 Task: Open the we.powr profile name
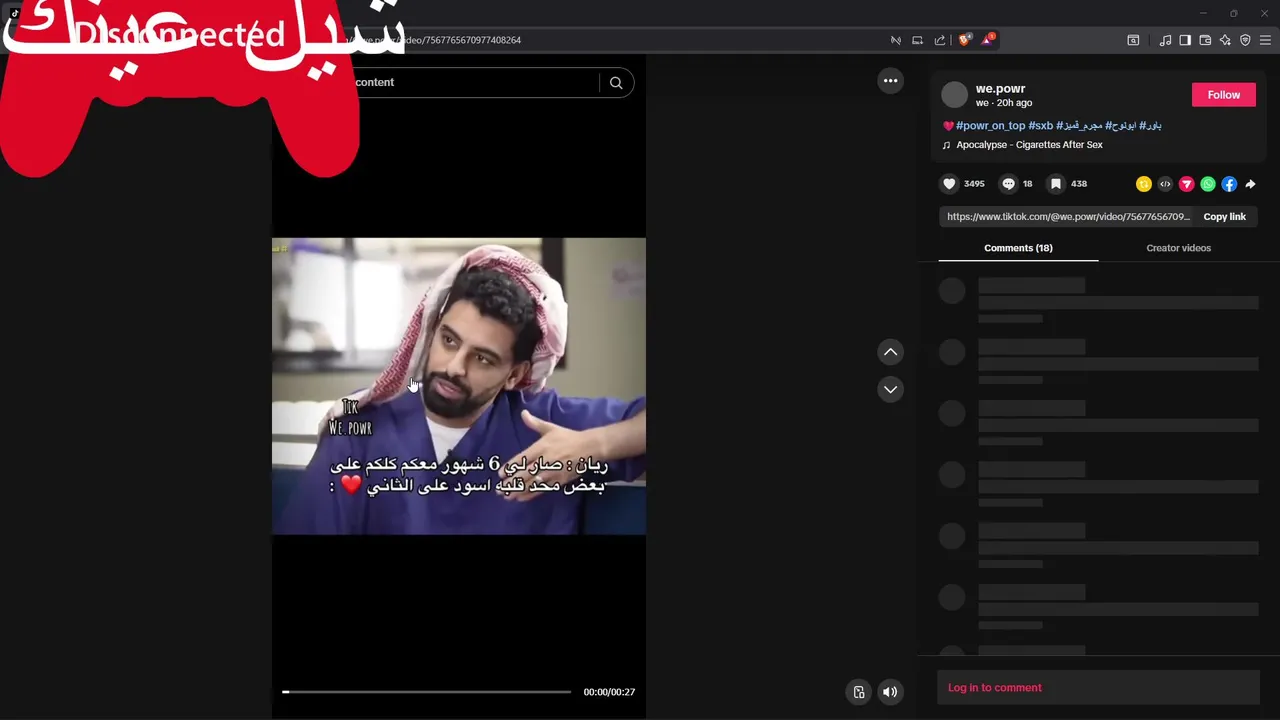coord(1000,89)
